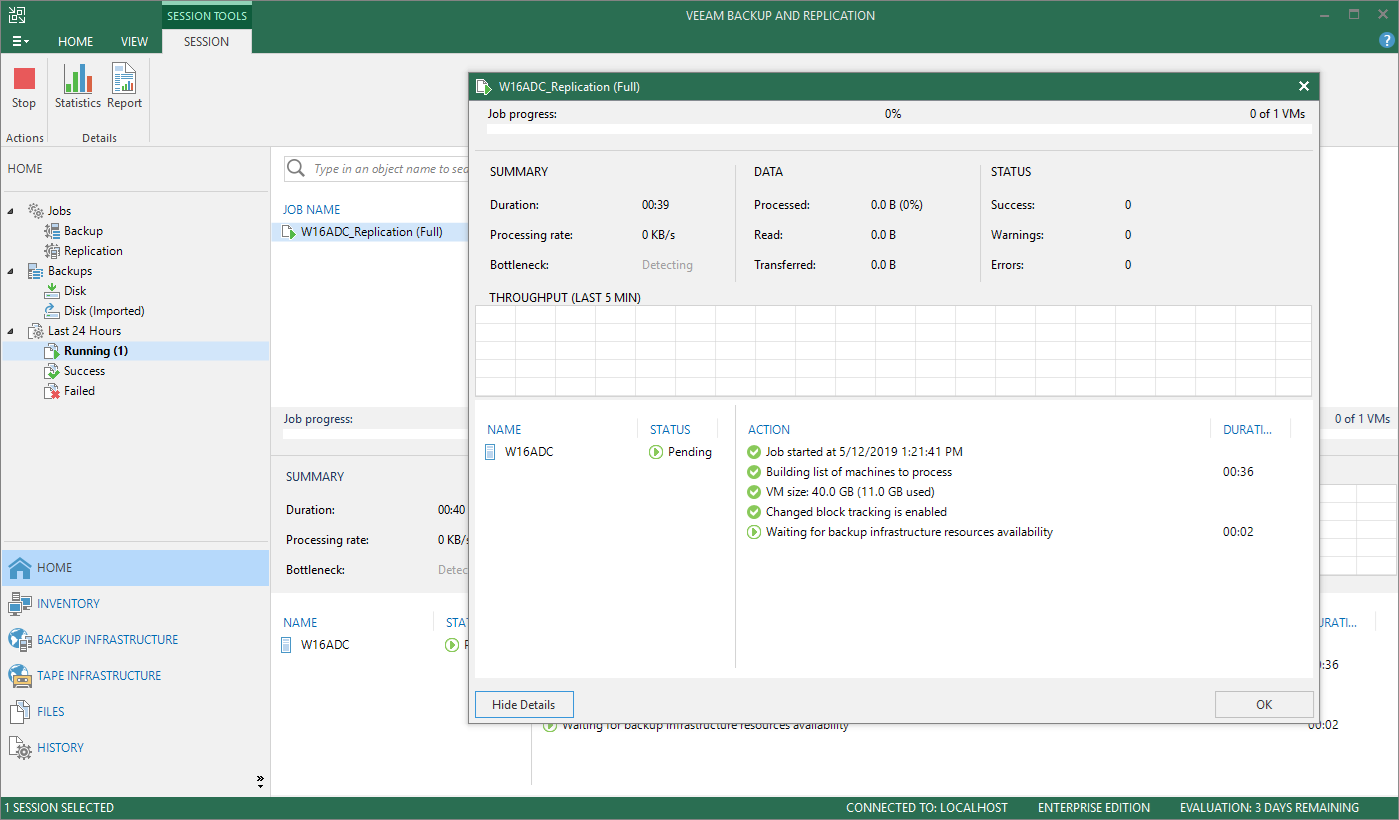This screenshot has width=1399, height=820.
Task: Open the HISTORY view
Action: 135,748
